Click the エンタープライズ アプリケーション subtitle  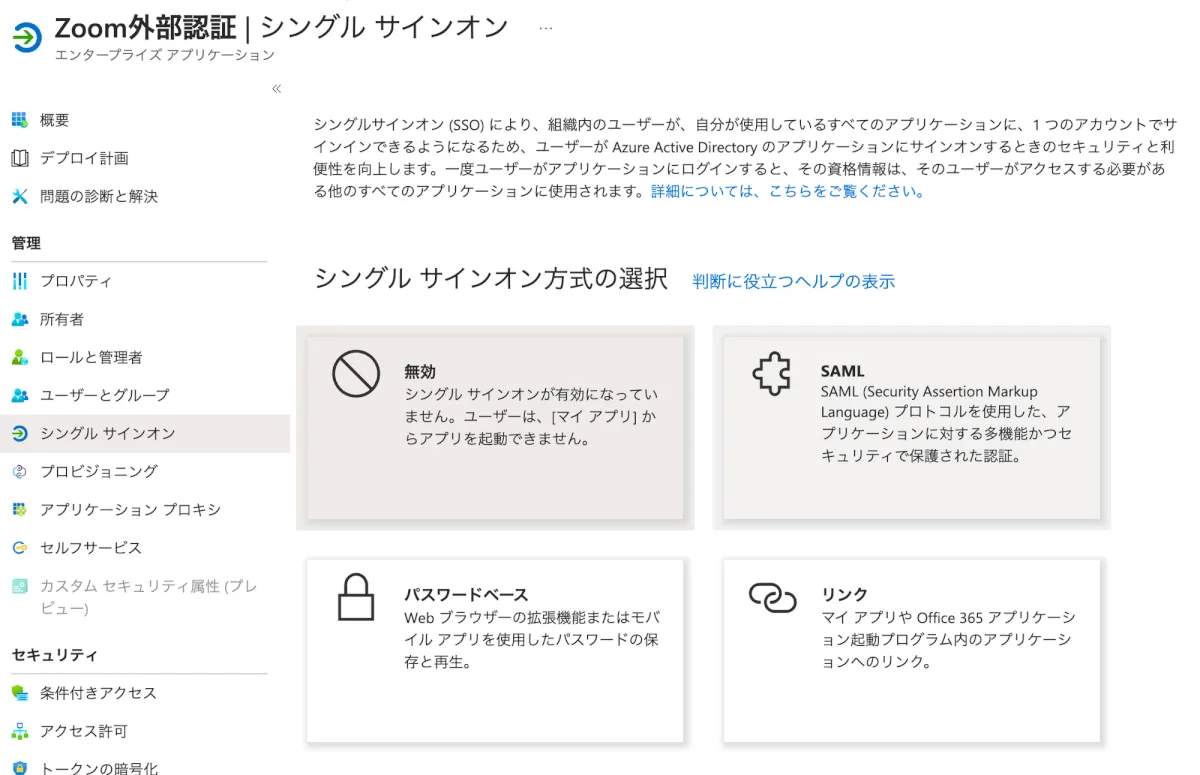(x=165, y=54)
